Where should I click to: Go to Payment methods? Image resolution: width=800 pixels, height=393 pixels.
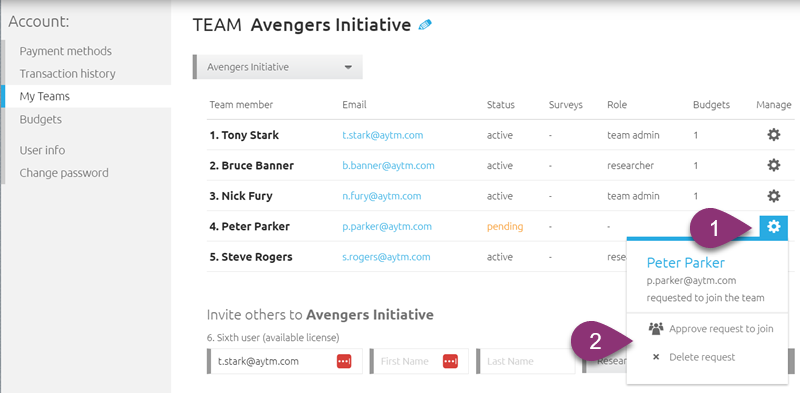click(x=65, y=51)
